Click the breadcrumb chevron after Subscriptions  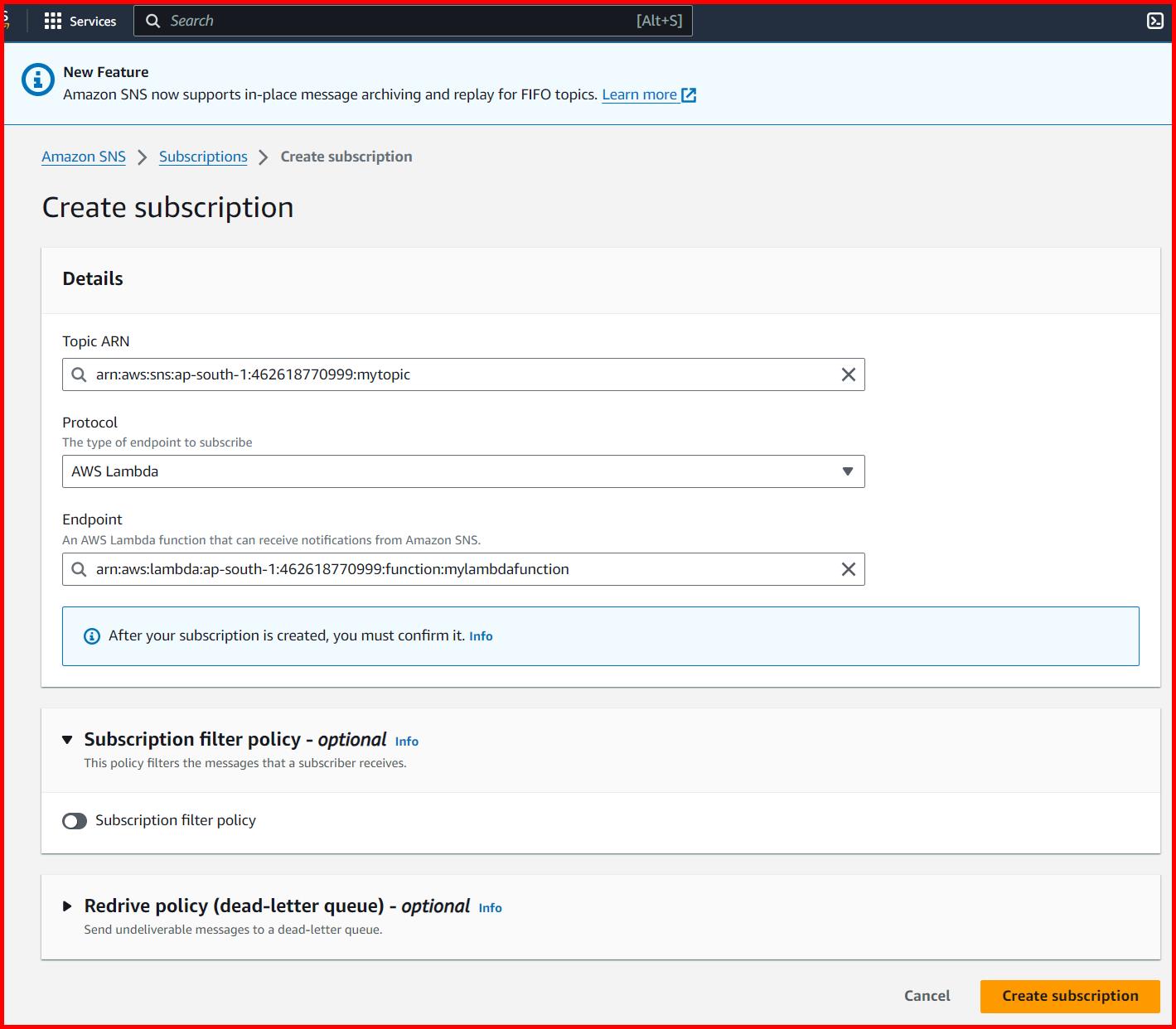(264, 157)
